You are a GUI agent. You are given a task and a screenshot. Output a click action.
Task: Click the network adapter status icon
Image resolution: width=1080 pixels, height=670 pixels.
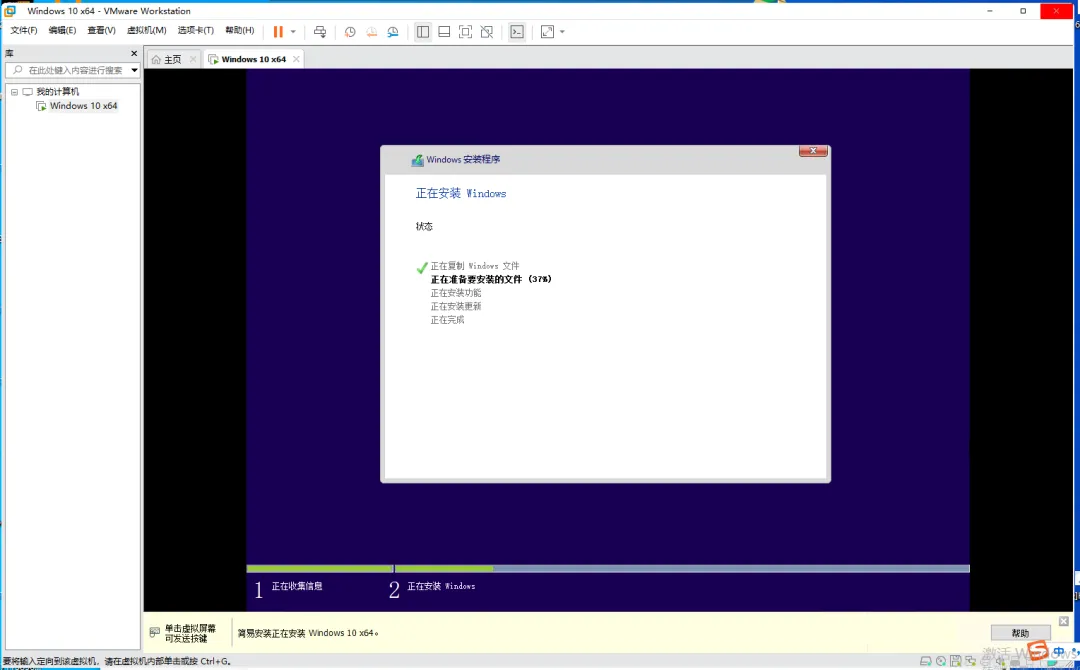pyautogui.click(x=971, y=662)
